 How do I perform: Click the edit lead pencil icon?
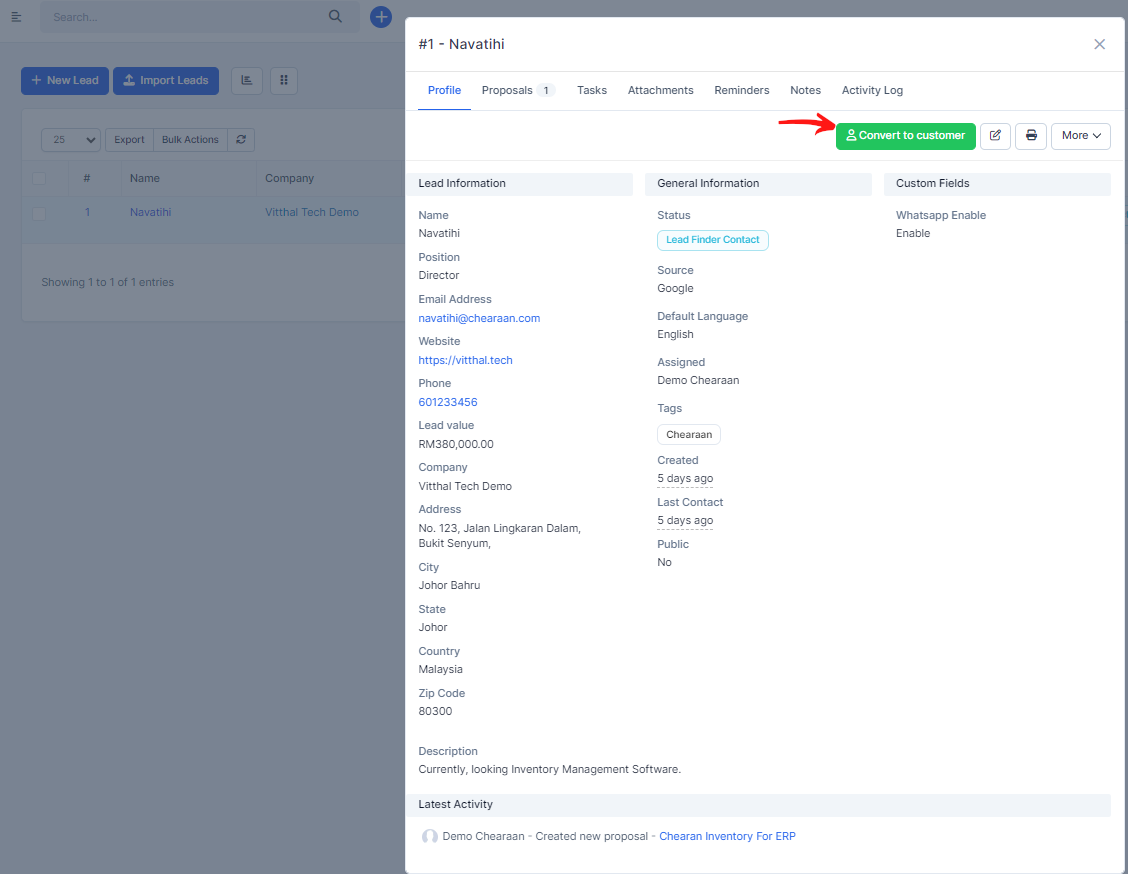[995, 136]
